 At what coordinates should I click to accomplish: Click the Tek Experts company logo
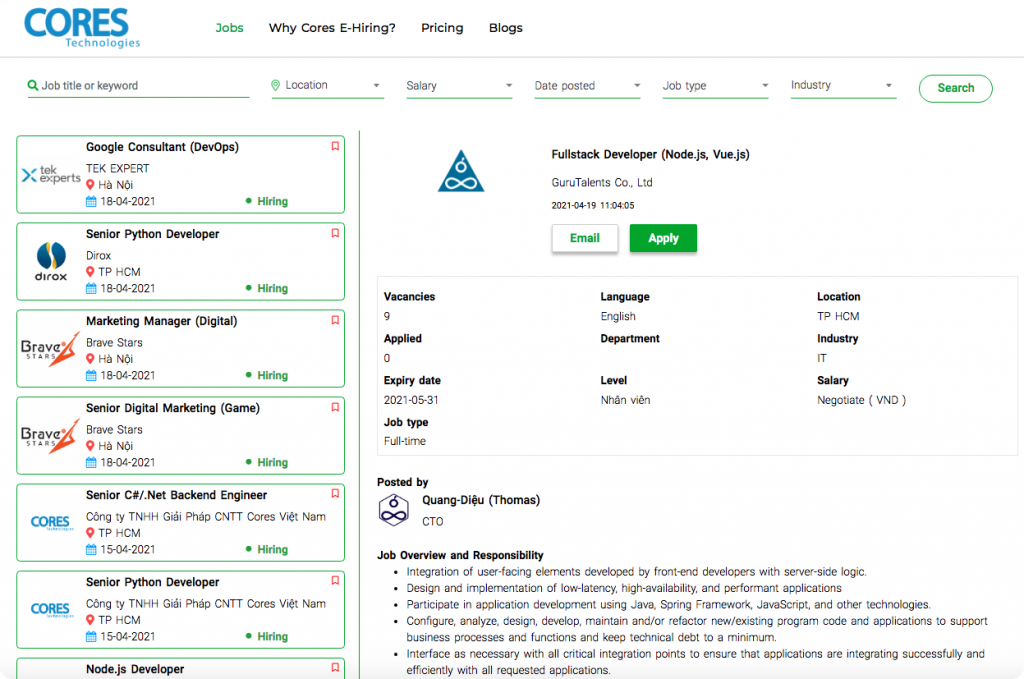pos(51,174)
